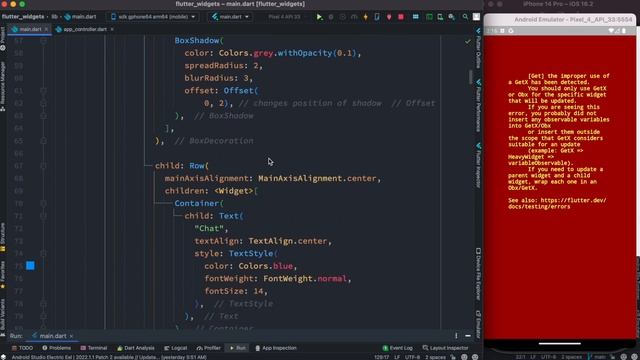
Task: Click the Flutter hot reload lightning icon
Action: (365, 17)
